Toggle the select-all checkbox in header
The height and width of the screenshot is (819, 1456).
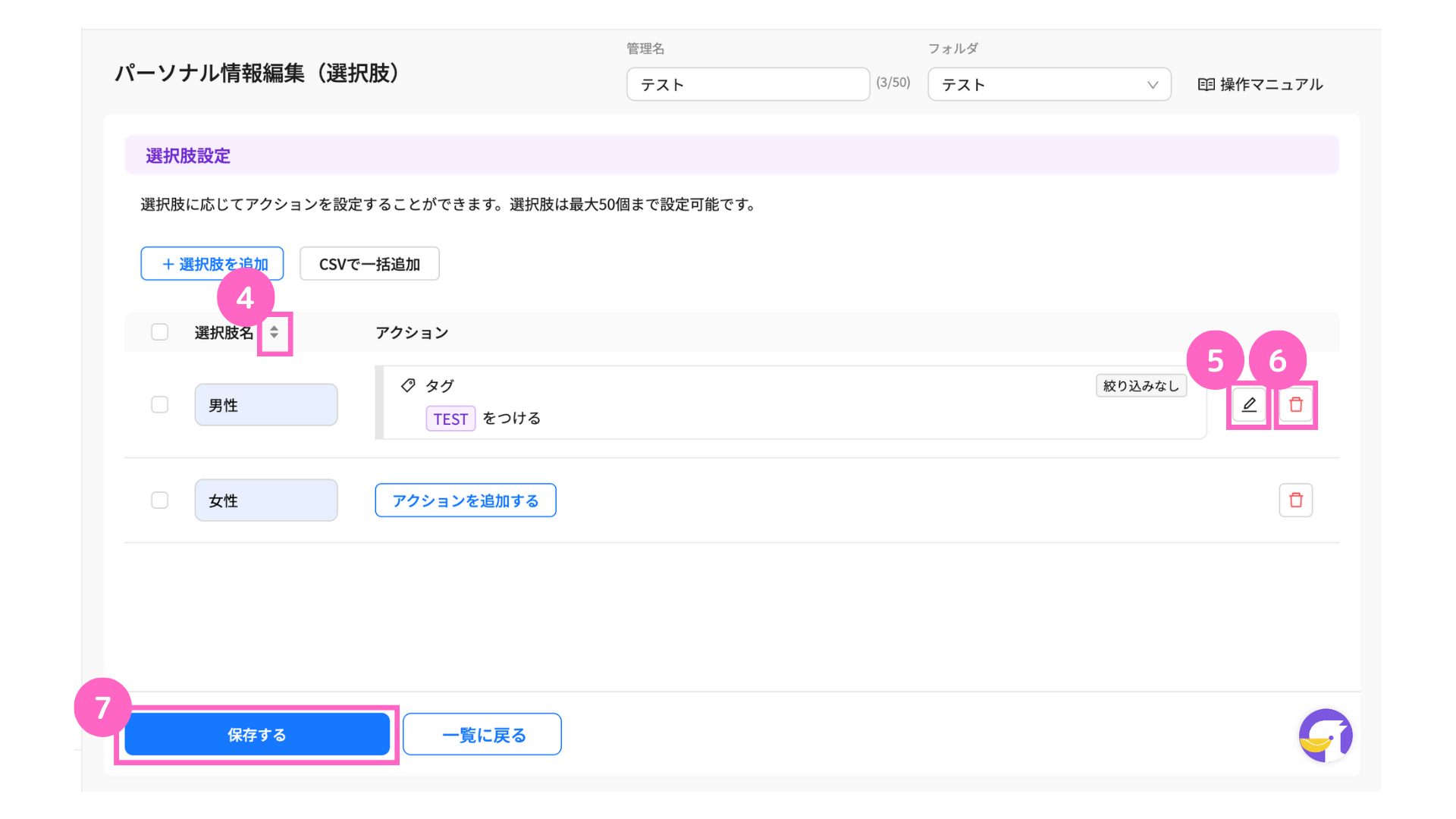(159, 332)
